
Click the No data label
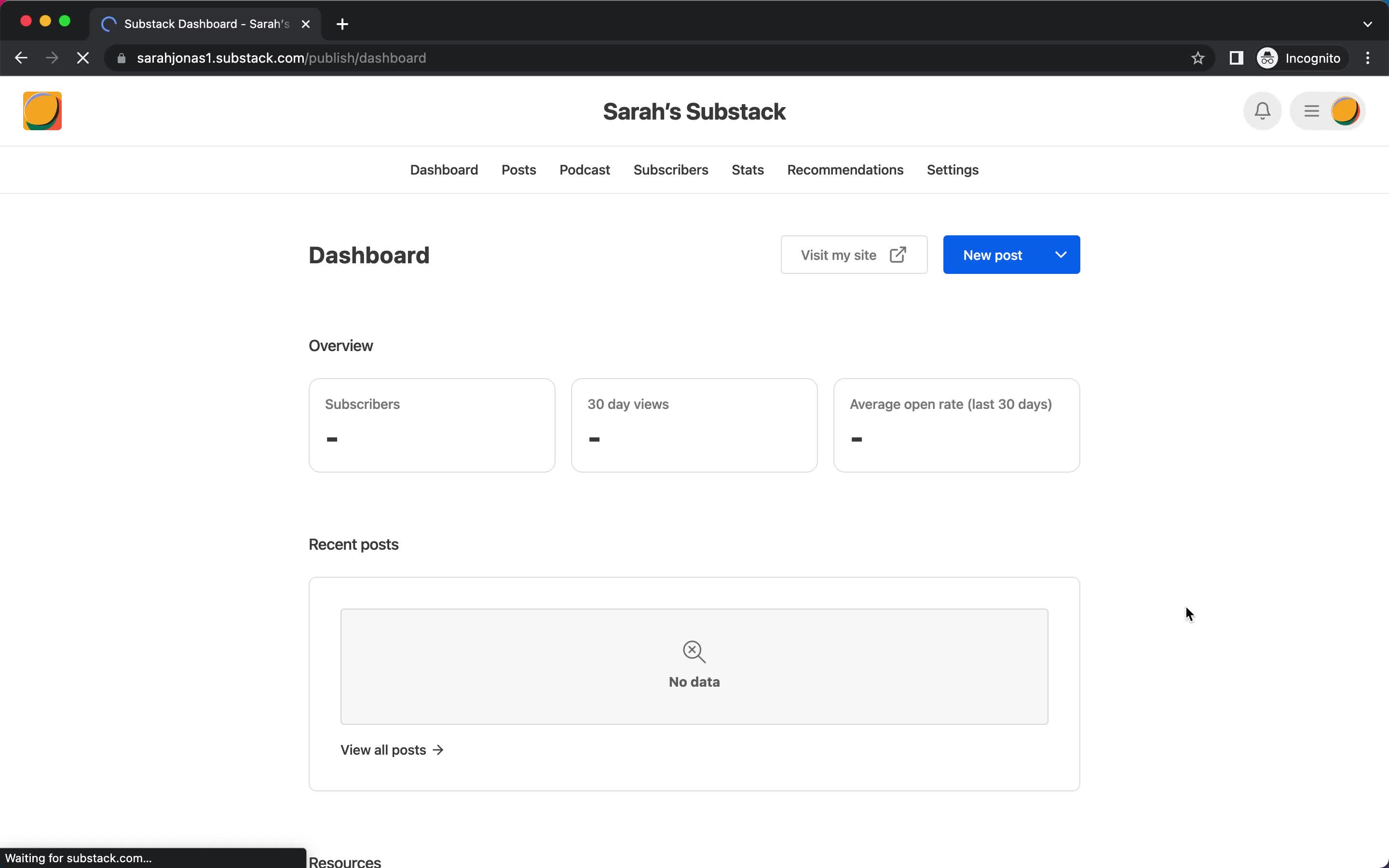694,682
